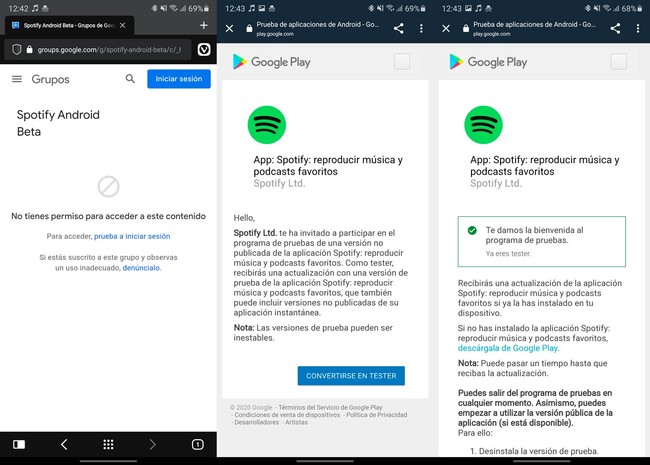650x465 pixels.
Task: Open the Artistas footer link
Action: click(x=296, y=422)
